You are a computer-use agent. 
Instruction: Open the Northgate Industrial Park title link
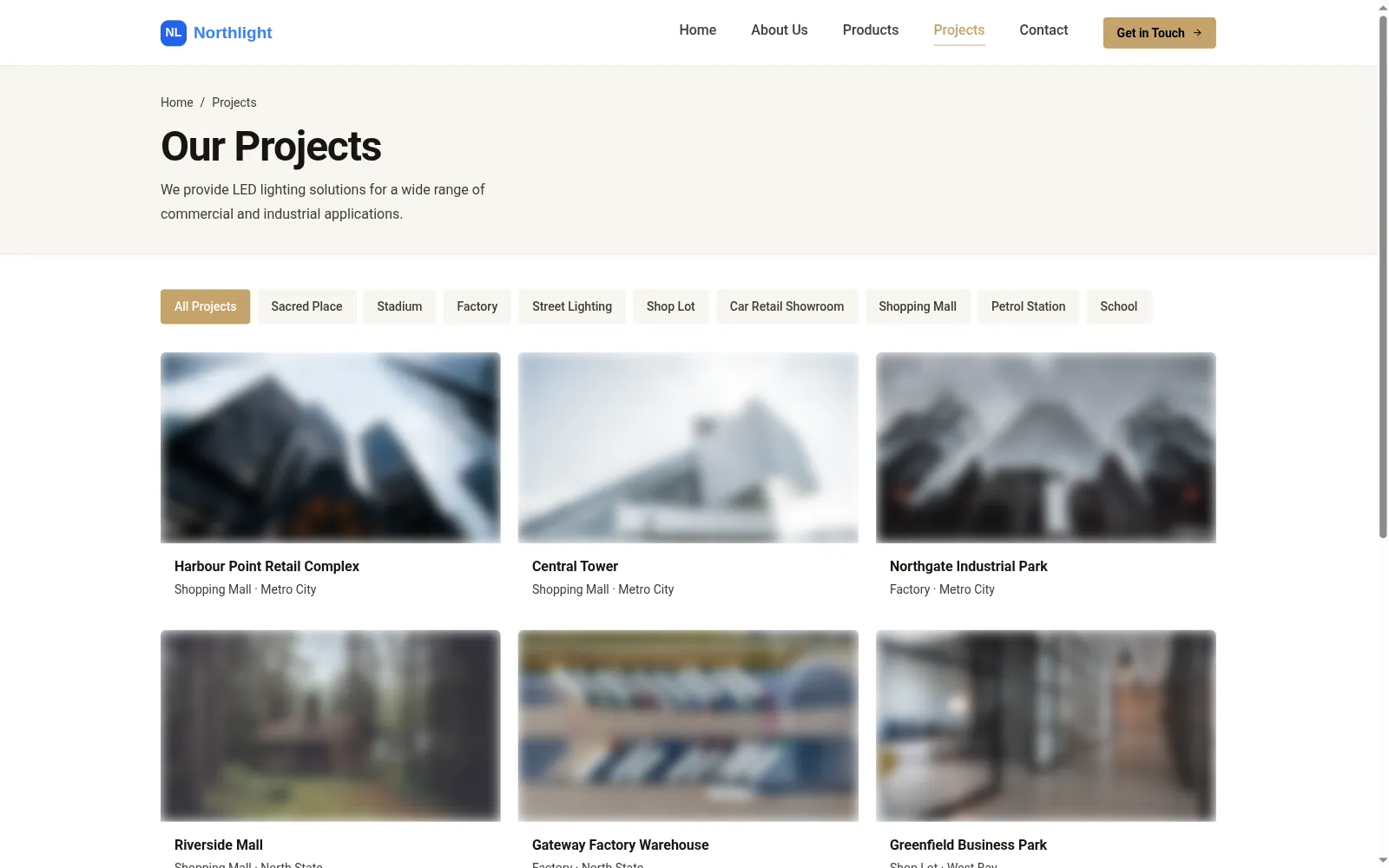point(969,566)
